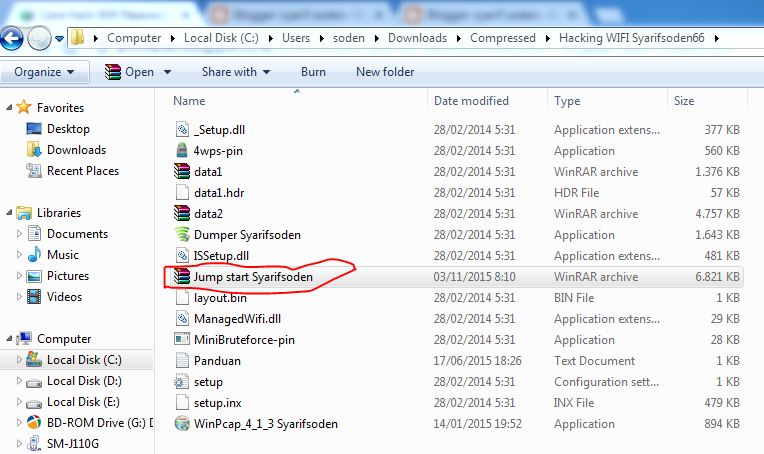The height and width of the screenshot is (454, 764).
Task: Click New folder in the toolbar
Action: [385, 72]
